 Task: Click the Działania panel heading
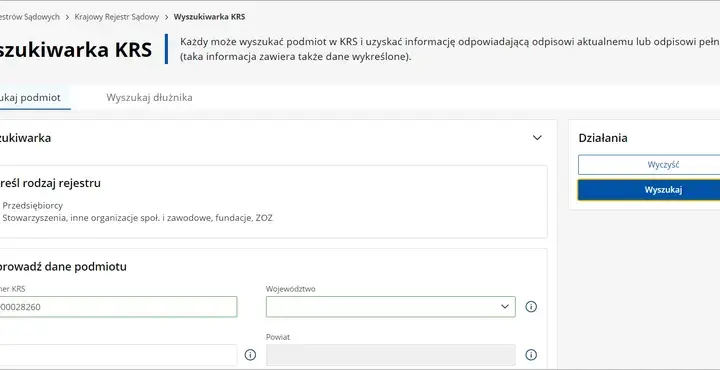pyautogui.click(x=602, y=138)
